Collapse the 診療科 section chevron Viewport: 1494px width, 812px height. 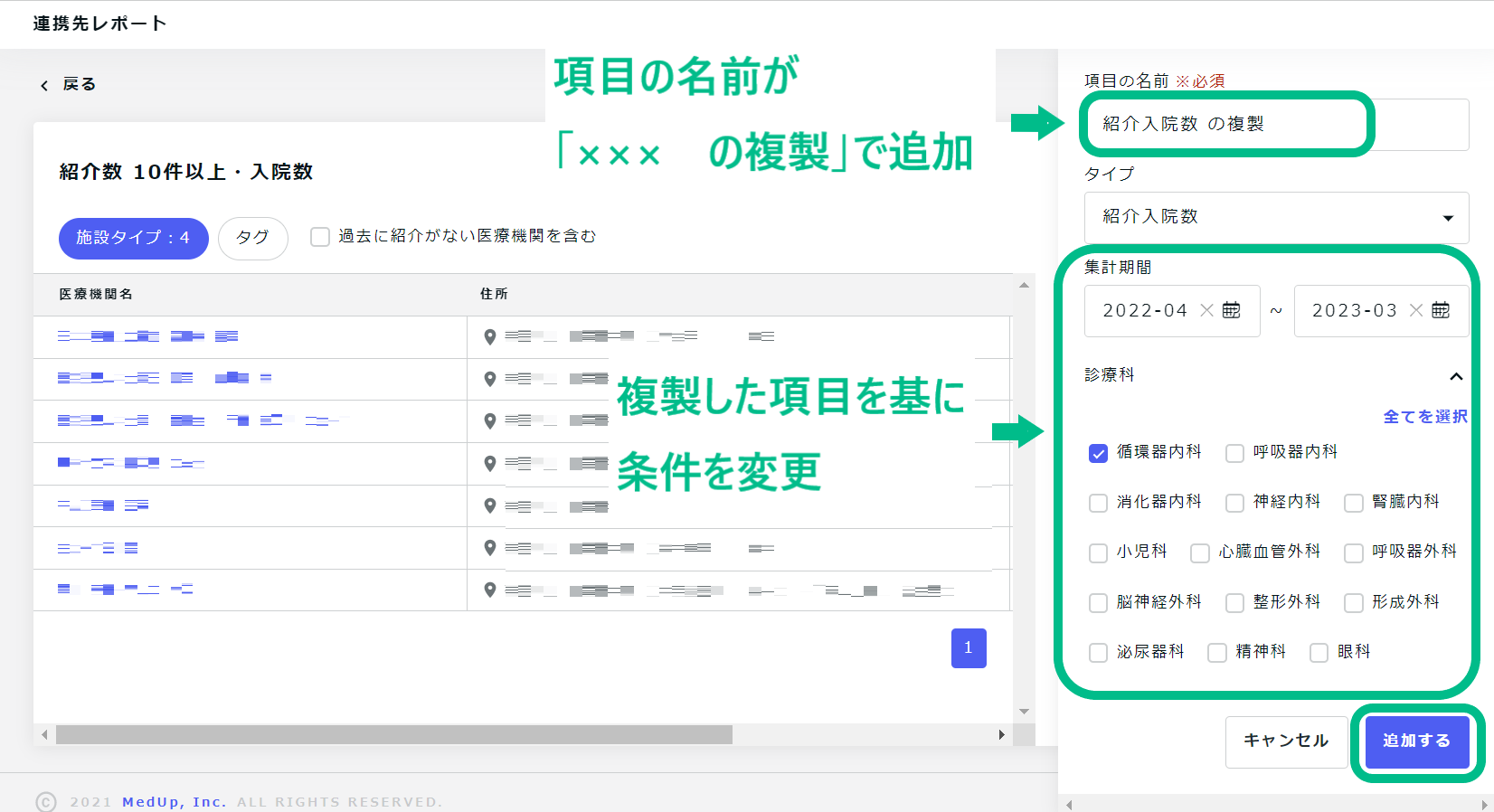pyautogui.click(x=1456, y=376)
